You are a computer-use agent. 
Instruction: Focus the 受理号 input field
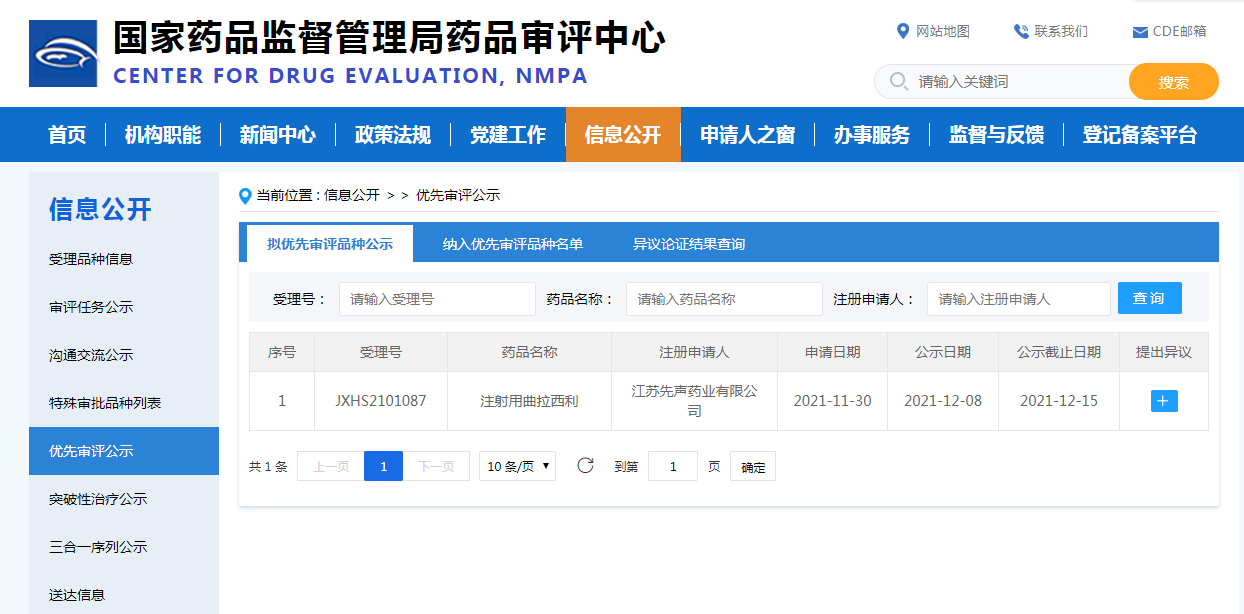coord(437,299)
